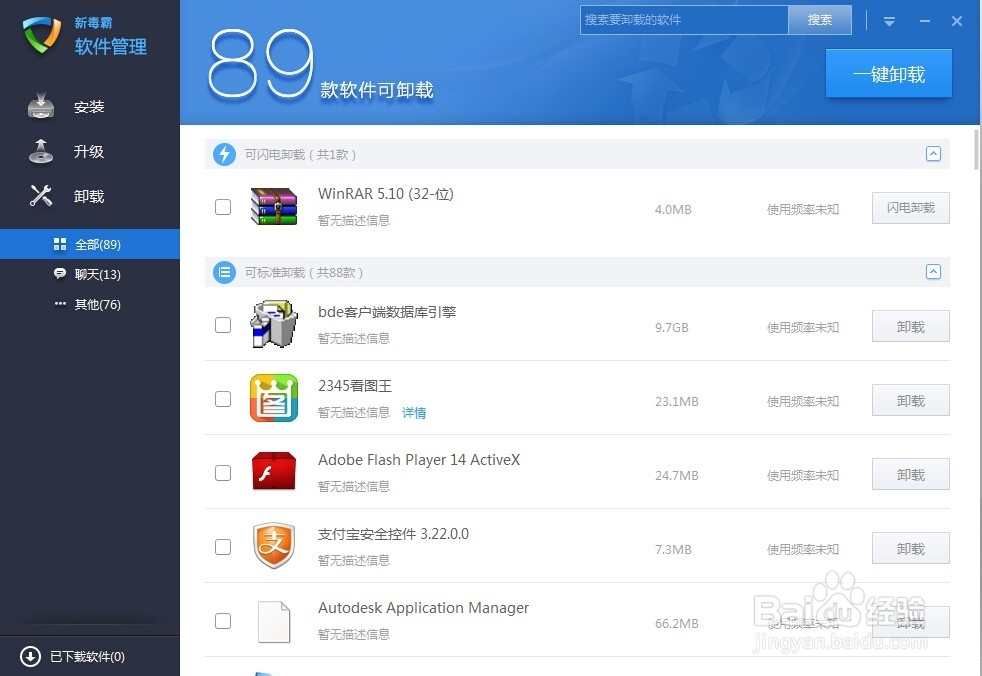Image resolution: width=982 pixels, height=676 pixels.
Task: Collapse the 可闪电卸载 section
Action: click(933, 153)
